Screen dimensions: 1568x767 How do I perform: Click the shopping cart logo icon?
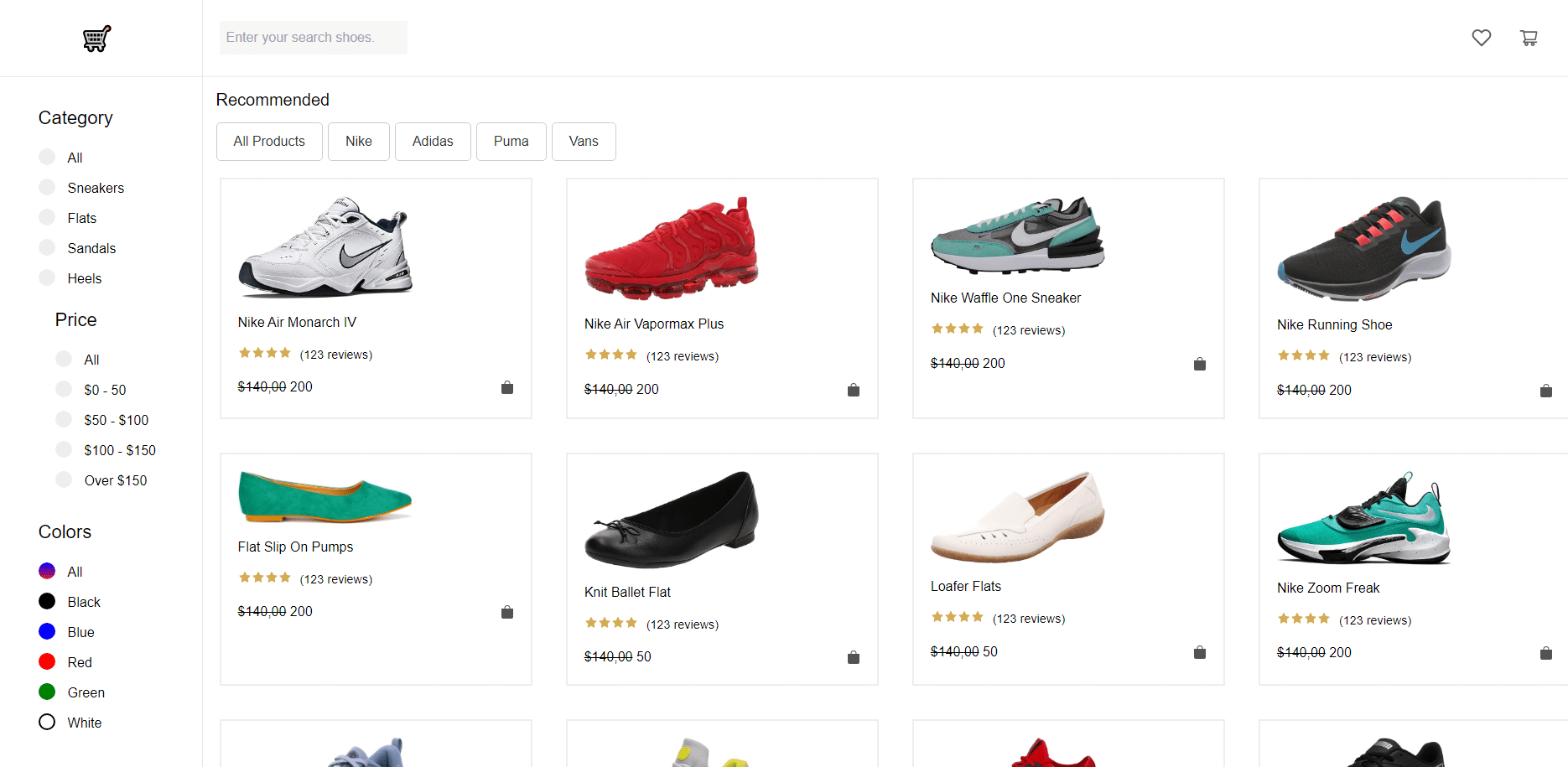[x=96, y=39]
